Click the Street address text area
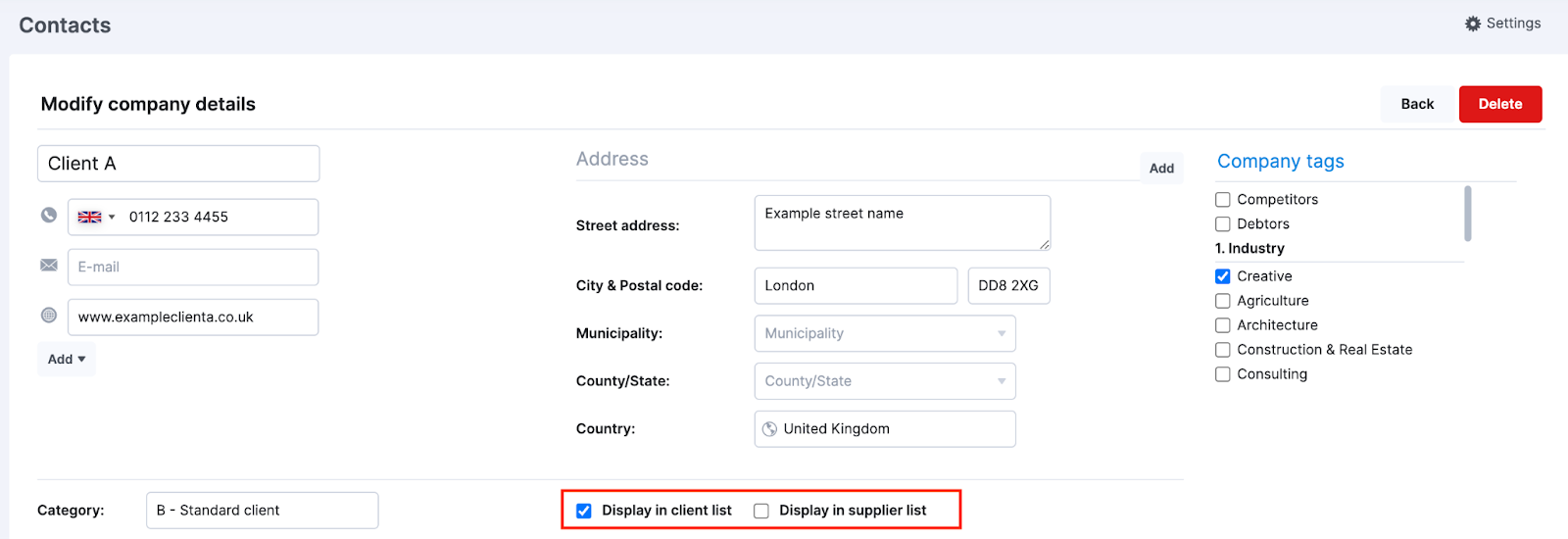Image resolution: width=1568 pixels, height=539 pixels. [x=903, y=222]
